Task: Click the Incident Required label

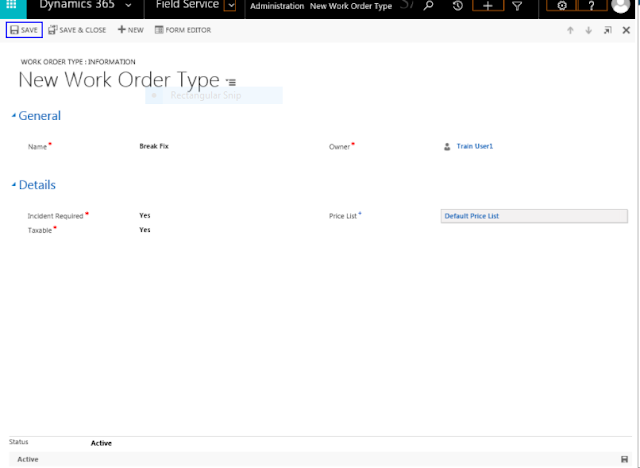Action: coord(55,216)
